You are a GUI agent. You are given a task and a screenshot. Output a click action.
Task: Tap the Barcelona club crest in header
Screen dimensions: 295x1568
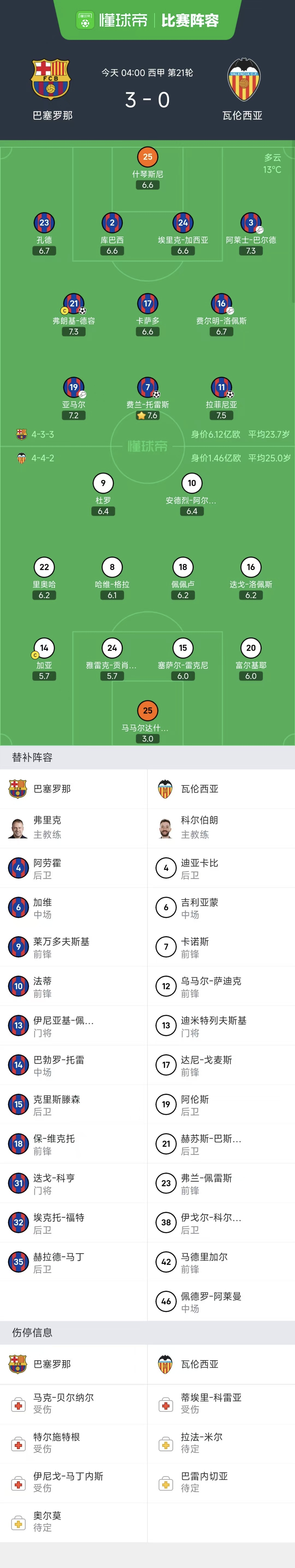pyautogui.click(x=51, y=79)
